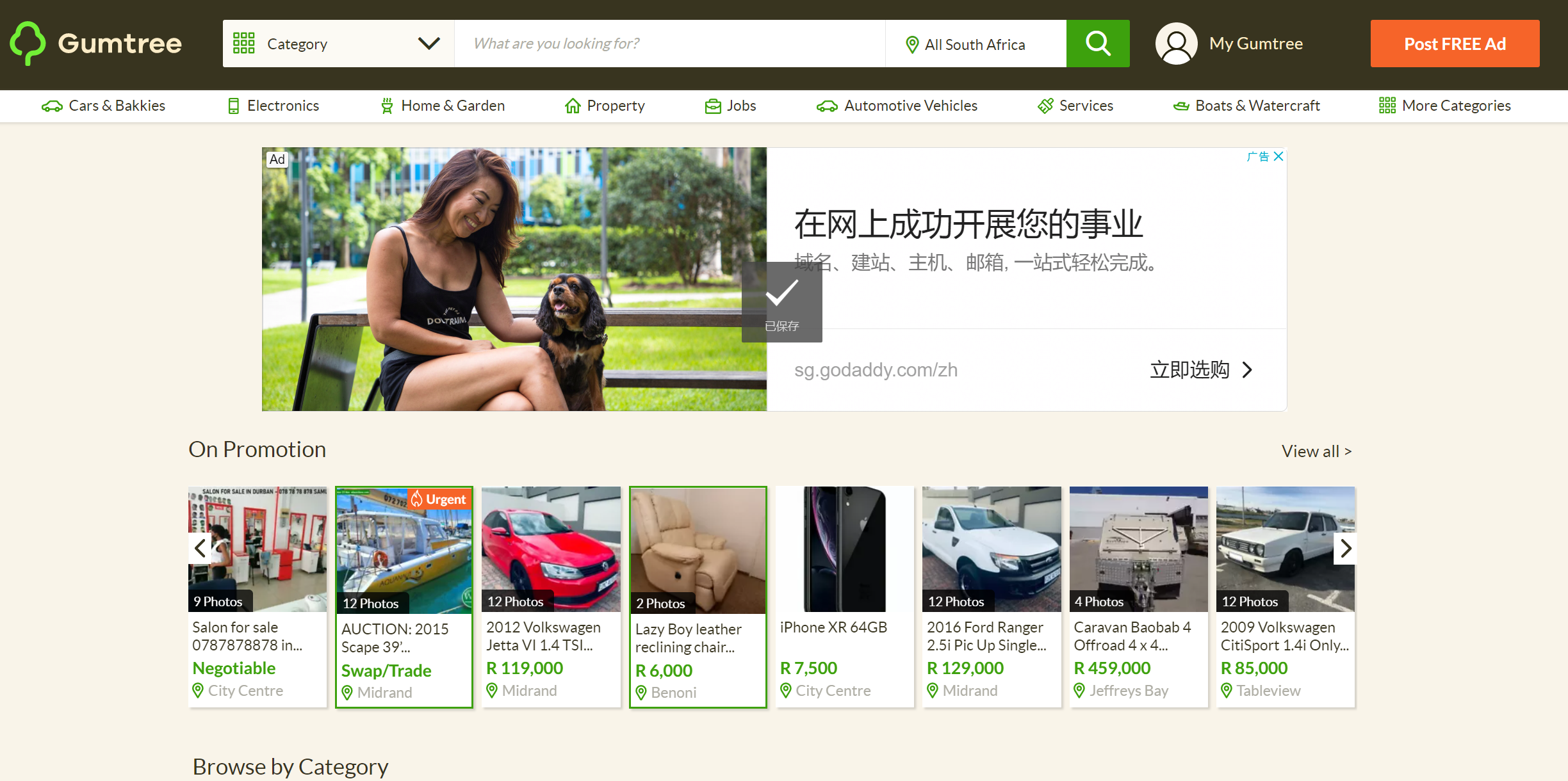This screenshot has height=781, width=1568.
Task: Click the boat icon next to Boats & Watercraft
Action: (1181, 106)
